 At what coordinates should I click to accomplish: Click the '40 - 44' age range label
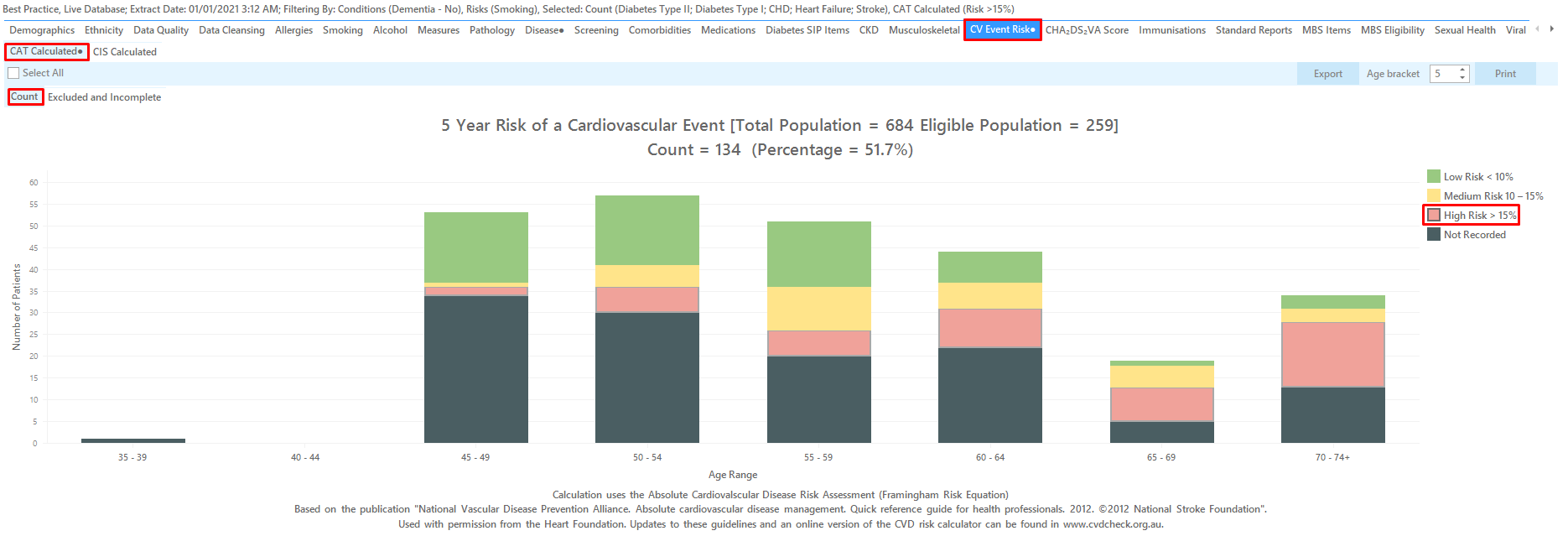coord(304,457)
